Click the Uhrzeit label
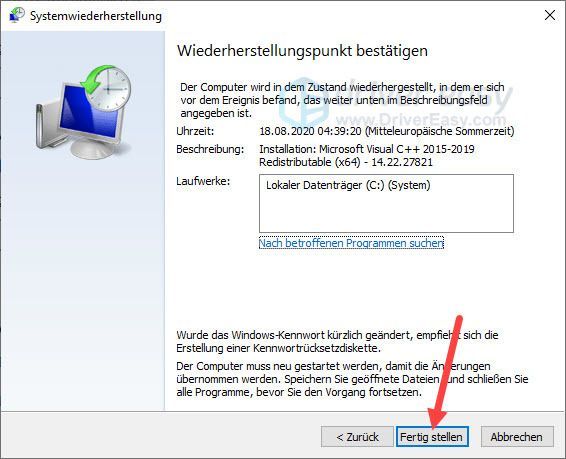 195,131
